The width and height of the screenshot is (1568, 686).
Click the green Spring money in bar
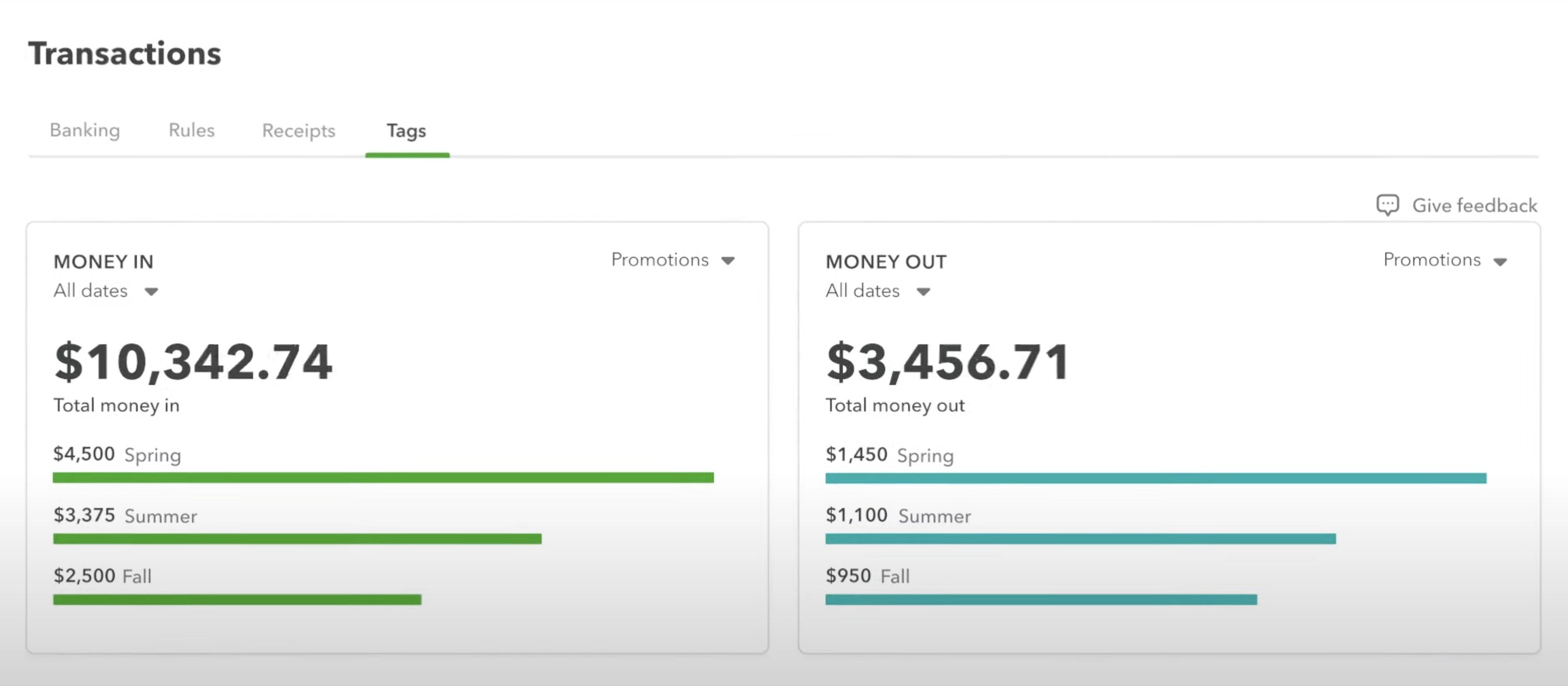[384, 478]
